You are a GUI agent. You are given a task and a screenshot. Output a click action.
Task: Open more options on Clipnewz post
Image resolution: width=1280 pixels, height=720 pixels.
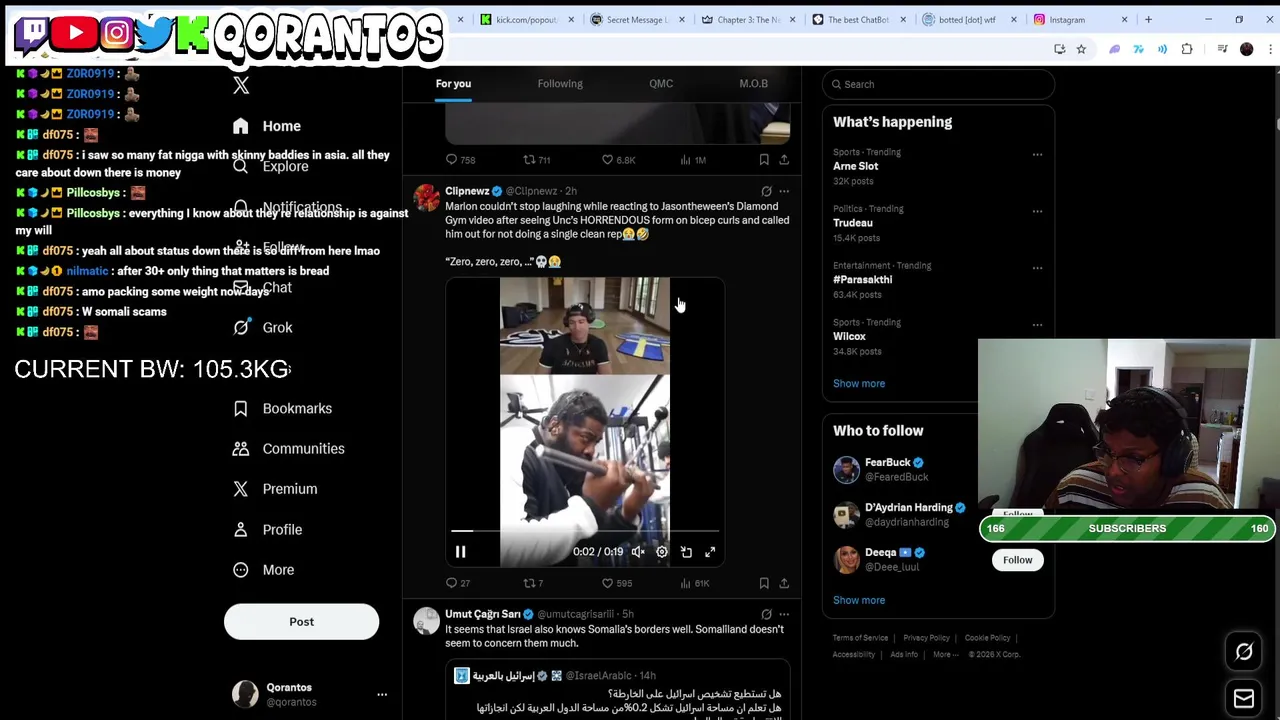(784, 191)
